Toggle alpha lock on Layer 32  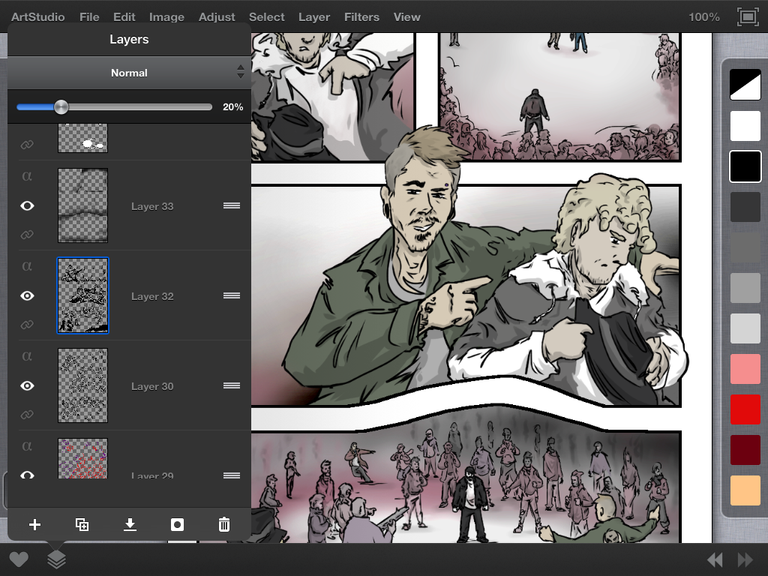tap(27, 266)
